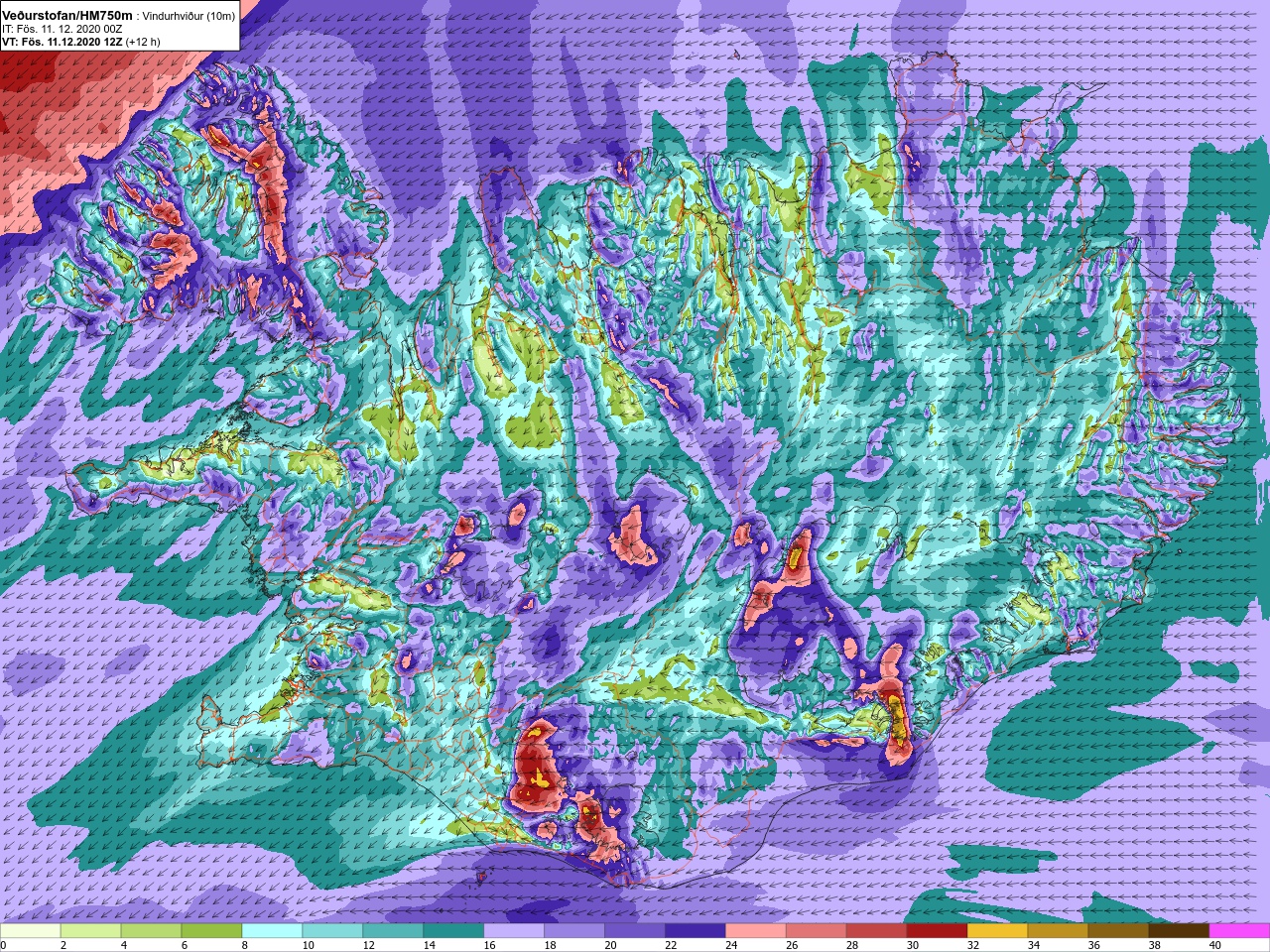Click the magenta above-40 legend swatch
The height and width of the screenshot is (952, 1270).
[1239, 930]
